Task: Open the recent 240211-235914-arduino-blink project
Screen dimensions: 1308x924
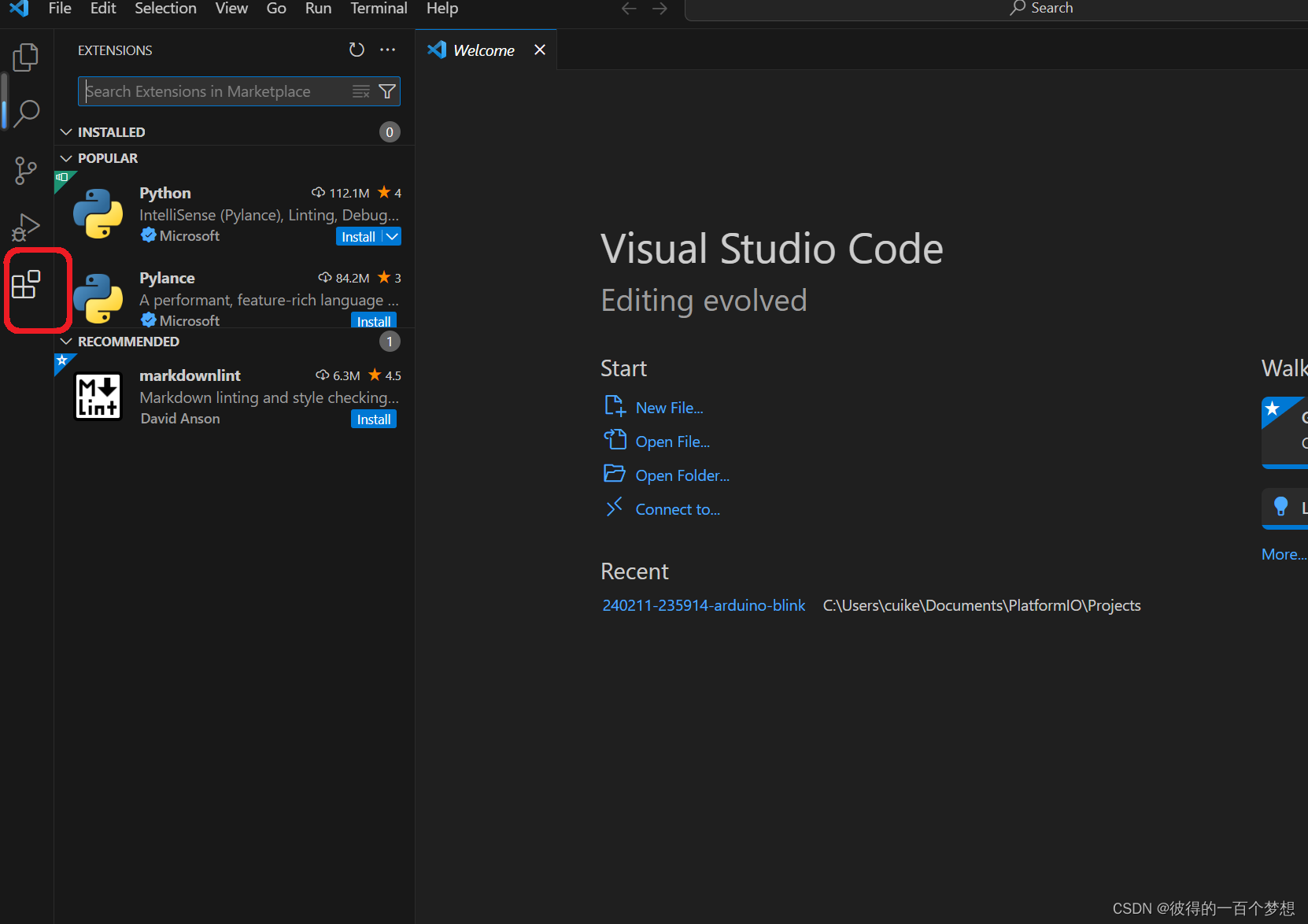Action: (x=703, y=604)
